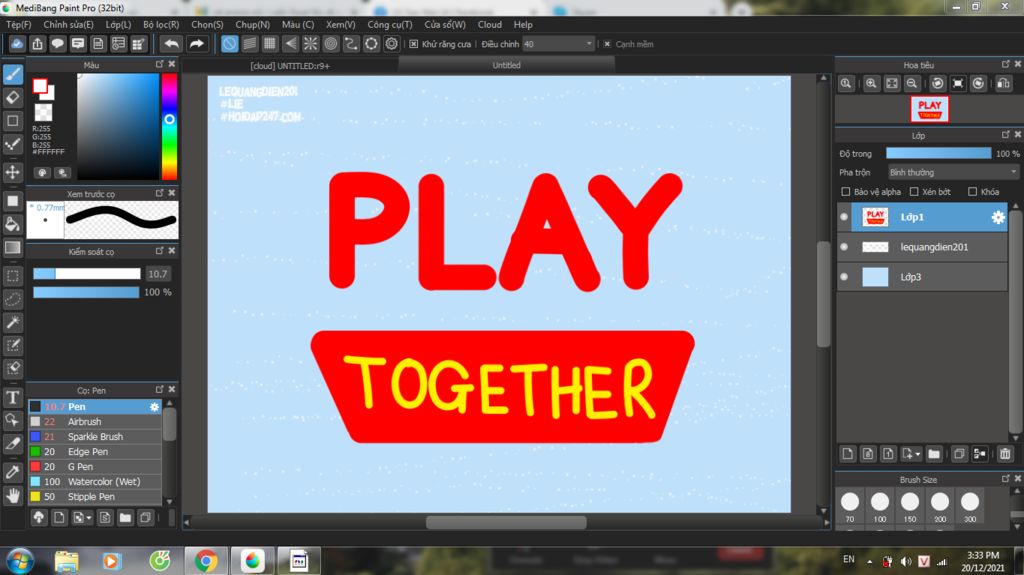The image size is (1024, 575).
Task: Enable the circle snap icon
Action: (x=330, y=44)
